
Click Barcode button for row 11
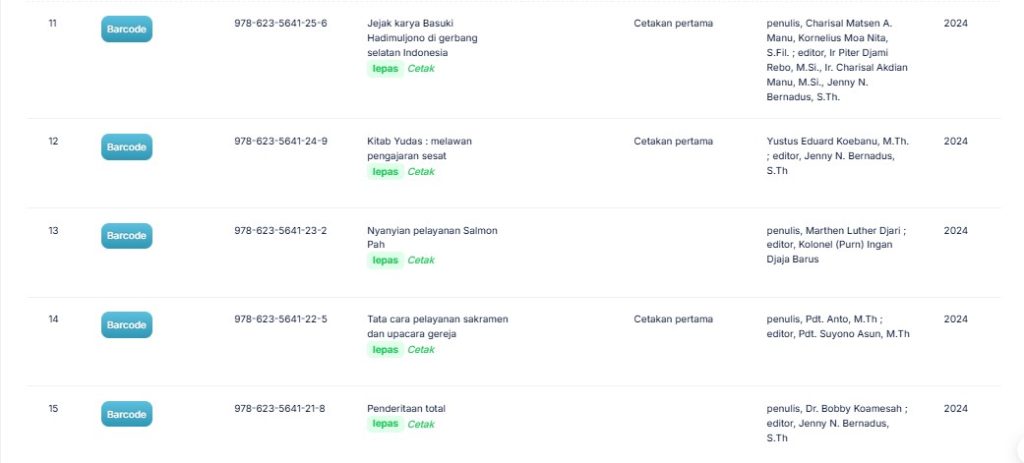[126, 29]
